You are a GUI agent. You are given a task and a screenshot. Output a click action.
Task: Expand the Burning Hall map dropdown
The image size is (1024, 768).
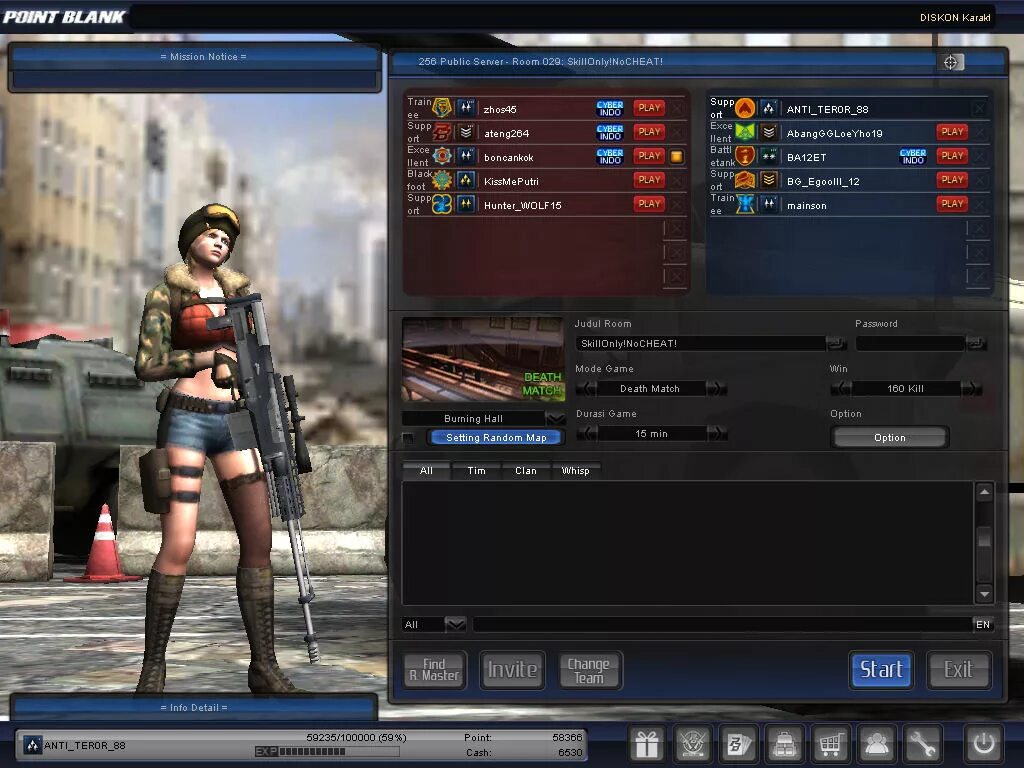555,419
